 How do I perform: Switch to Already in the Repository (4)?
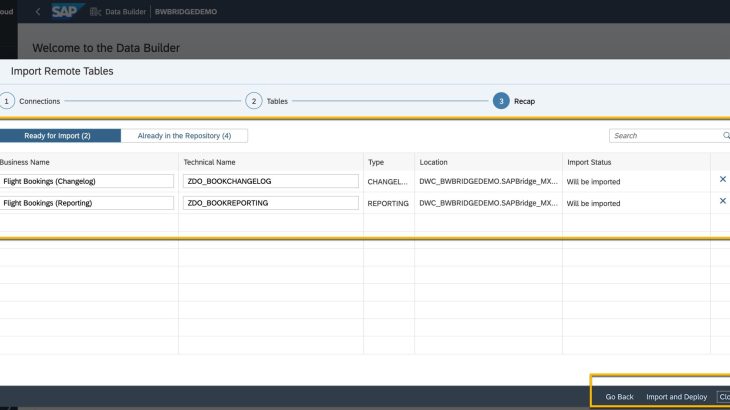click(184, 135)
